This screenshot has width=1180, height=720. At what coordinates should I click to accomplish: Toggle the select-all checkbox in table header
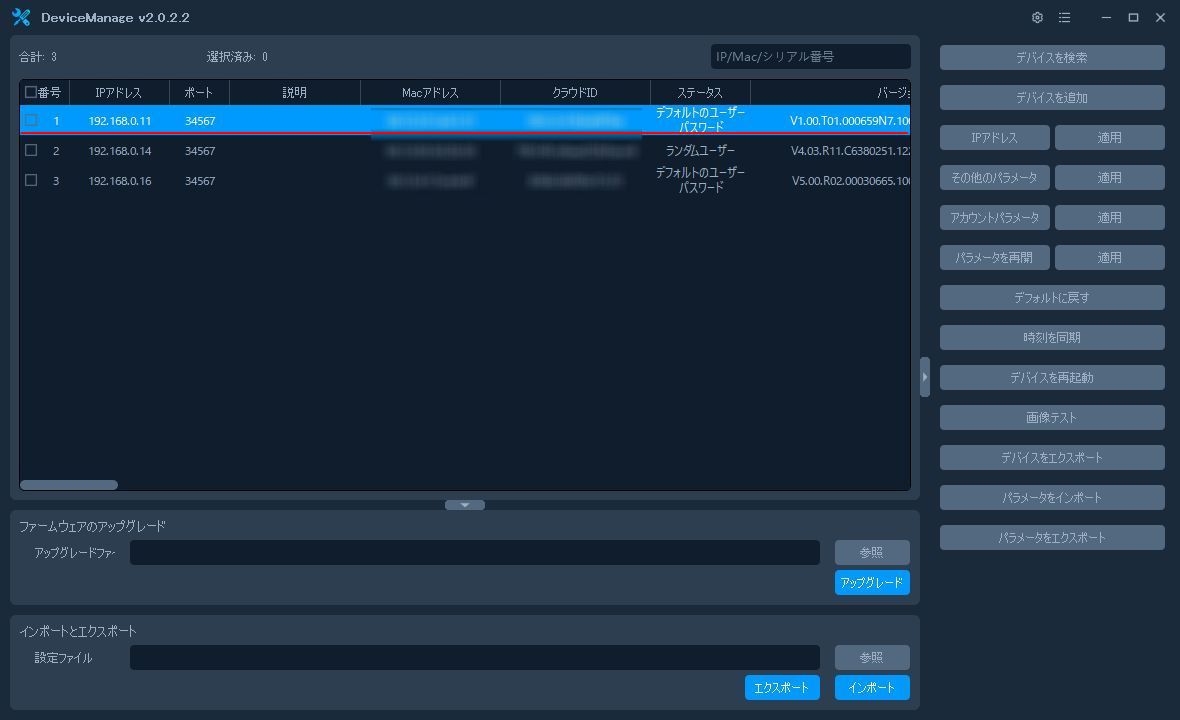pyautogui.click(x=31, y=92)
